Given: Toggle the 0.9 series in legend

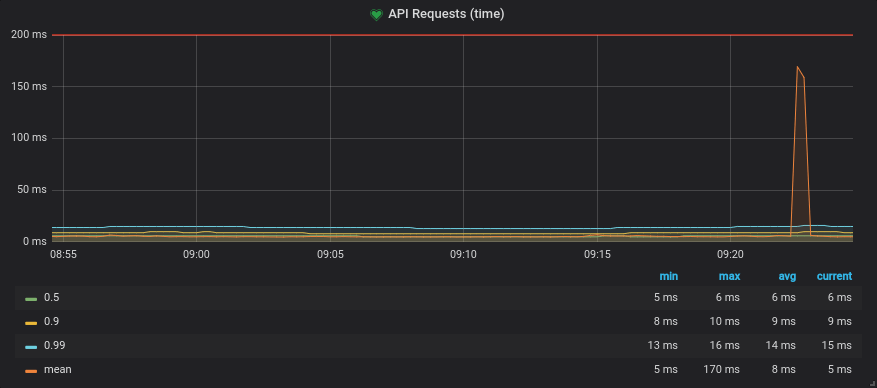Looking at the screenshot, I should [x=51, y=321].
